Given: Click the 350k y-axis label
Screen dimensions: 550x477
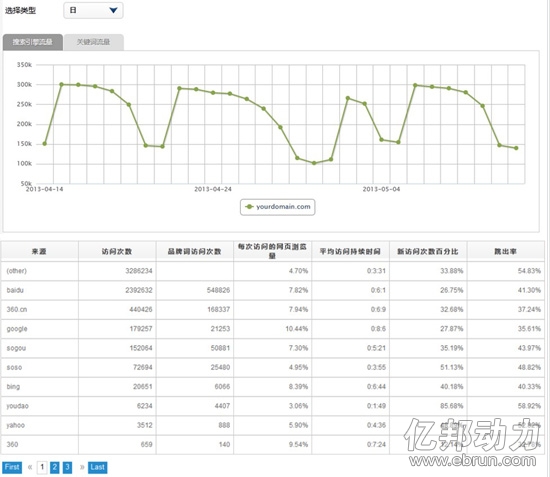Looking at the screenshot, I should point(24,65).
